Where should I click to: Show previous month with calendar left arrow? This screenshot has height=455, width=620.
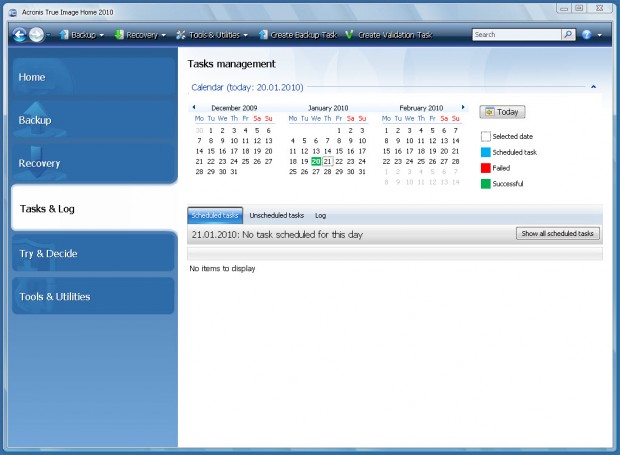(x=194, y=107)
